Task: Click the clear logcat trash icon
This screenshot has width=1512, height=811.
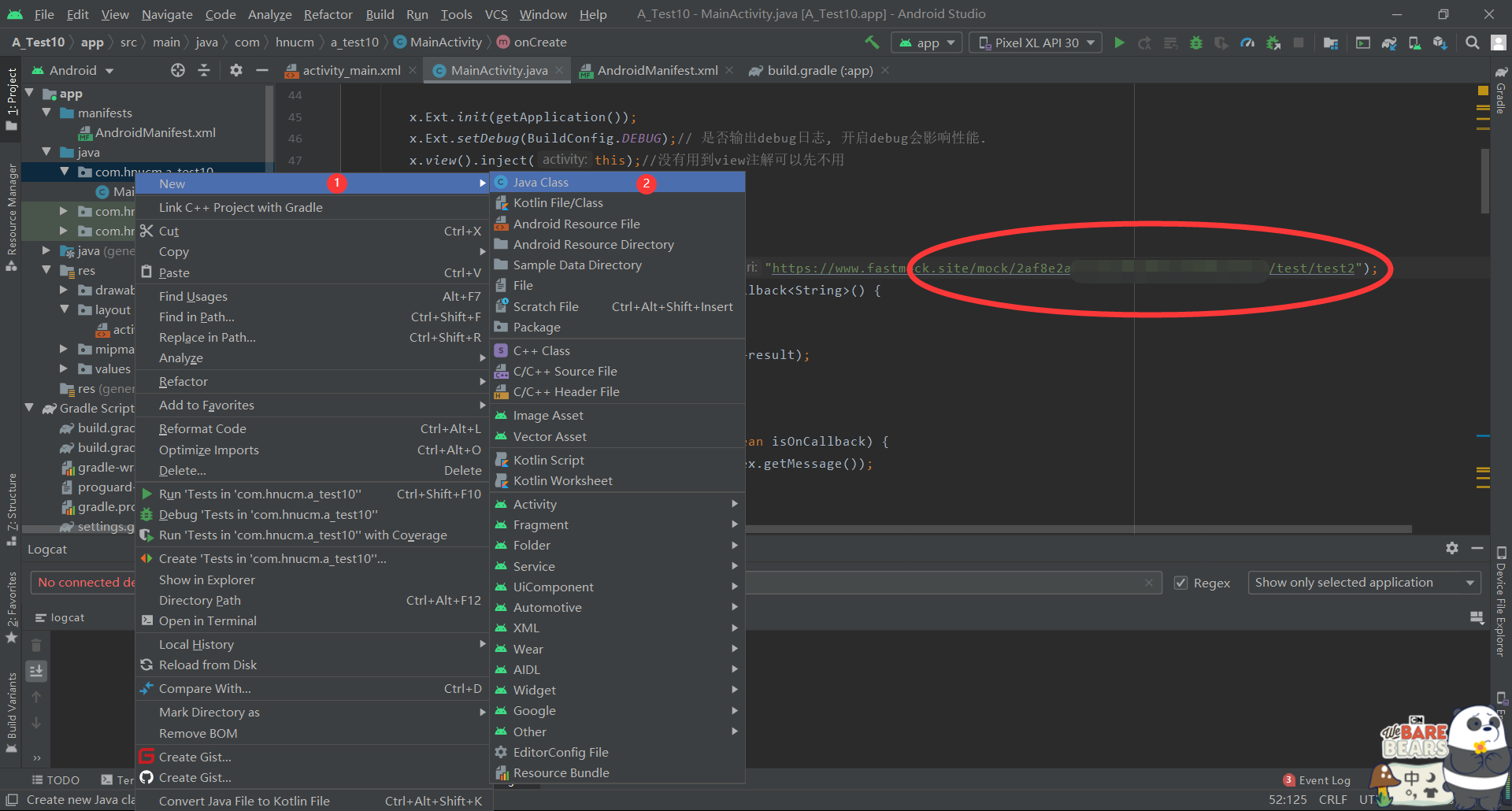Action: [x=36, y=646]
